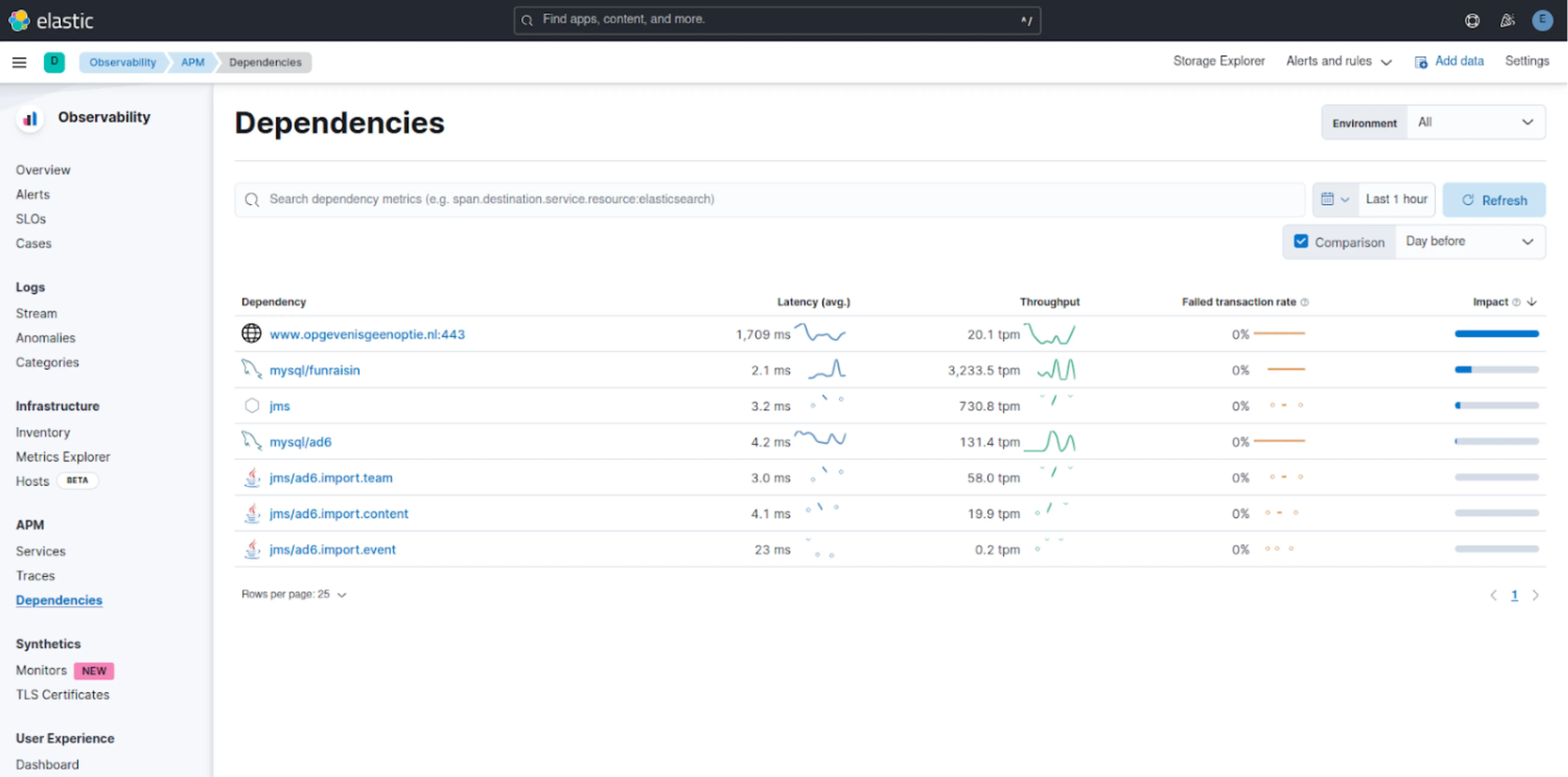Click the latency sparkline for mysql/funraisin
This screenshot has width=1568, height=777.
(x=827, y=369)
